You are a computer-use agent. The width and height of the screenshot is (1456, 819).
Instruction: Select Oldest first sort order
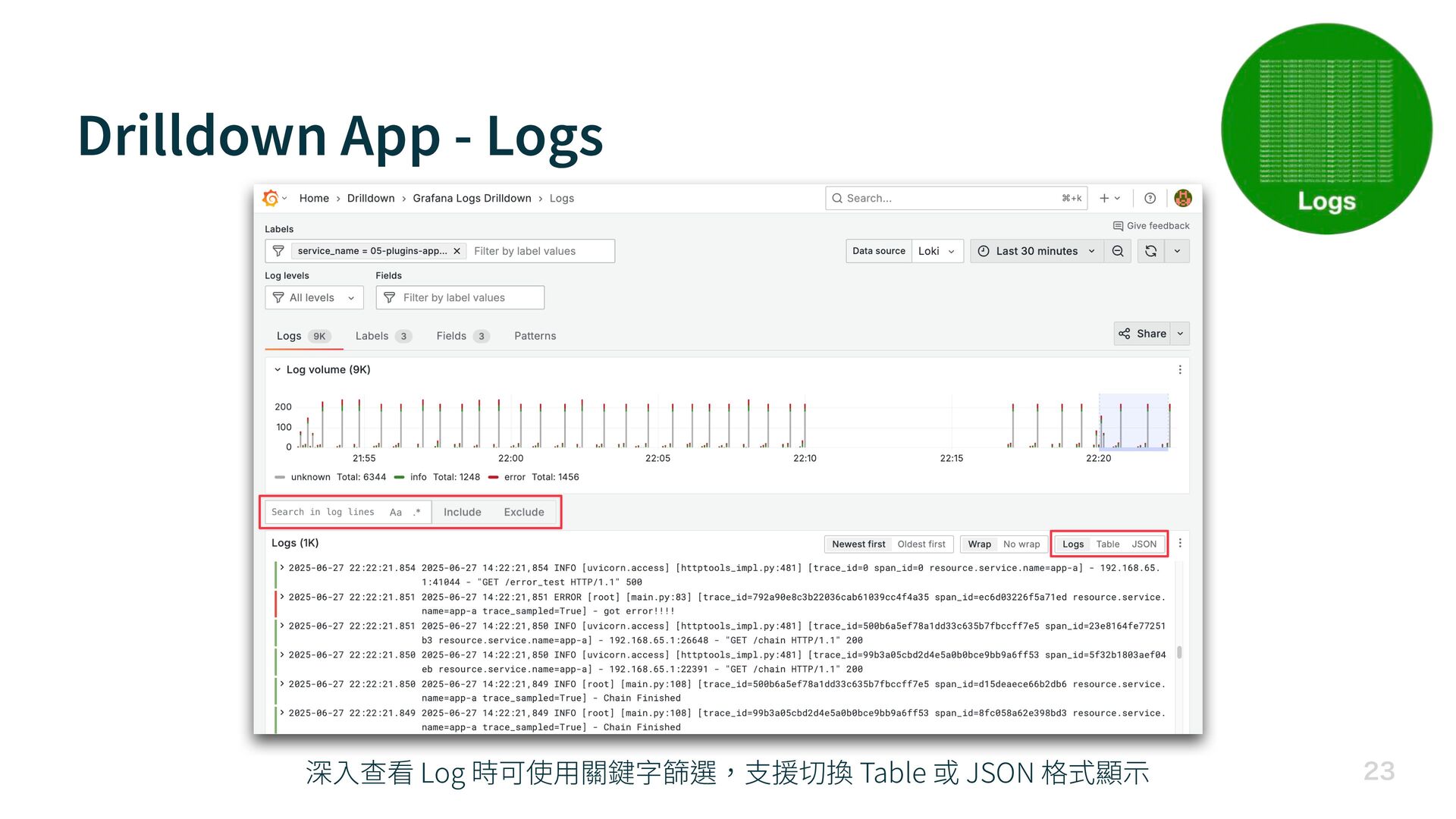tap(921, 544)
